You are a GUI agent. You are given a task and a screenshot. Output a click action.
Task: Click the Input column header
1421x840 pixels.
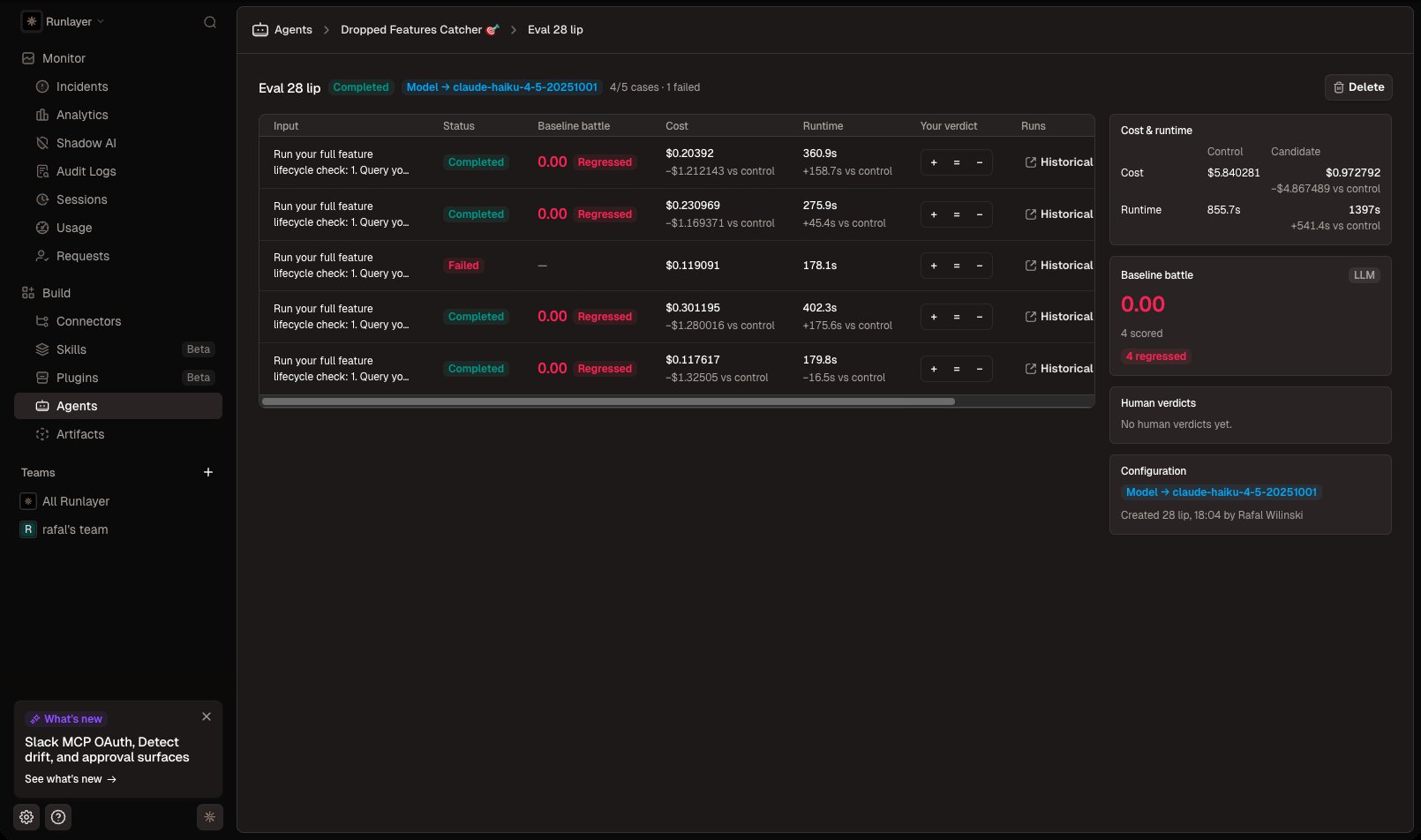point(286,126)
